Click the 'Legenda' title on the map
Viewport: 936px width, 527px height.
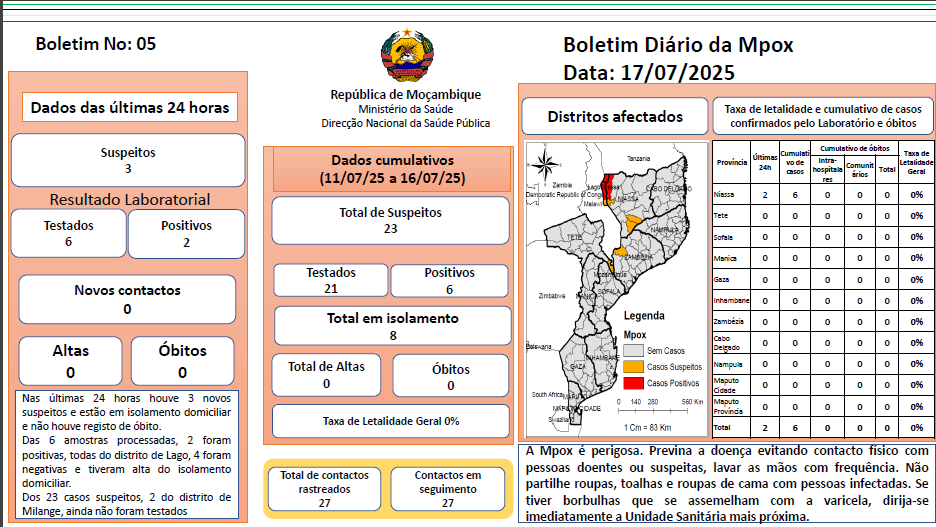pyautogui.click(x=644, y=316)
